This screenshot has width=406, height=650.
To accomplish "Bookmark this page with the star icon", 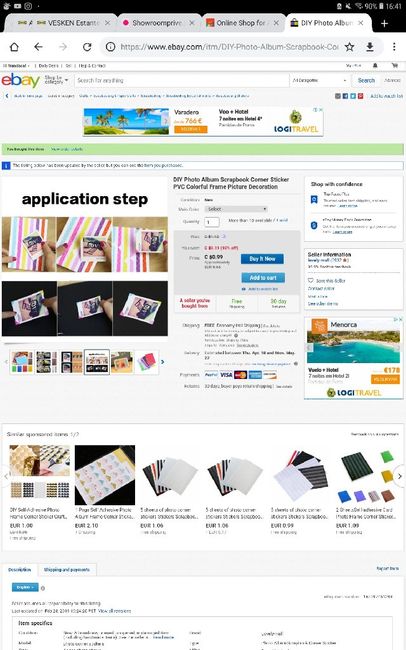I will coord(350,47).
